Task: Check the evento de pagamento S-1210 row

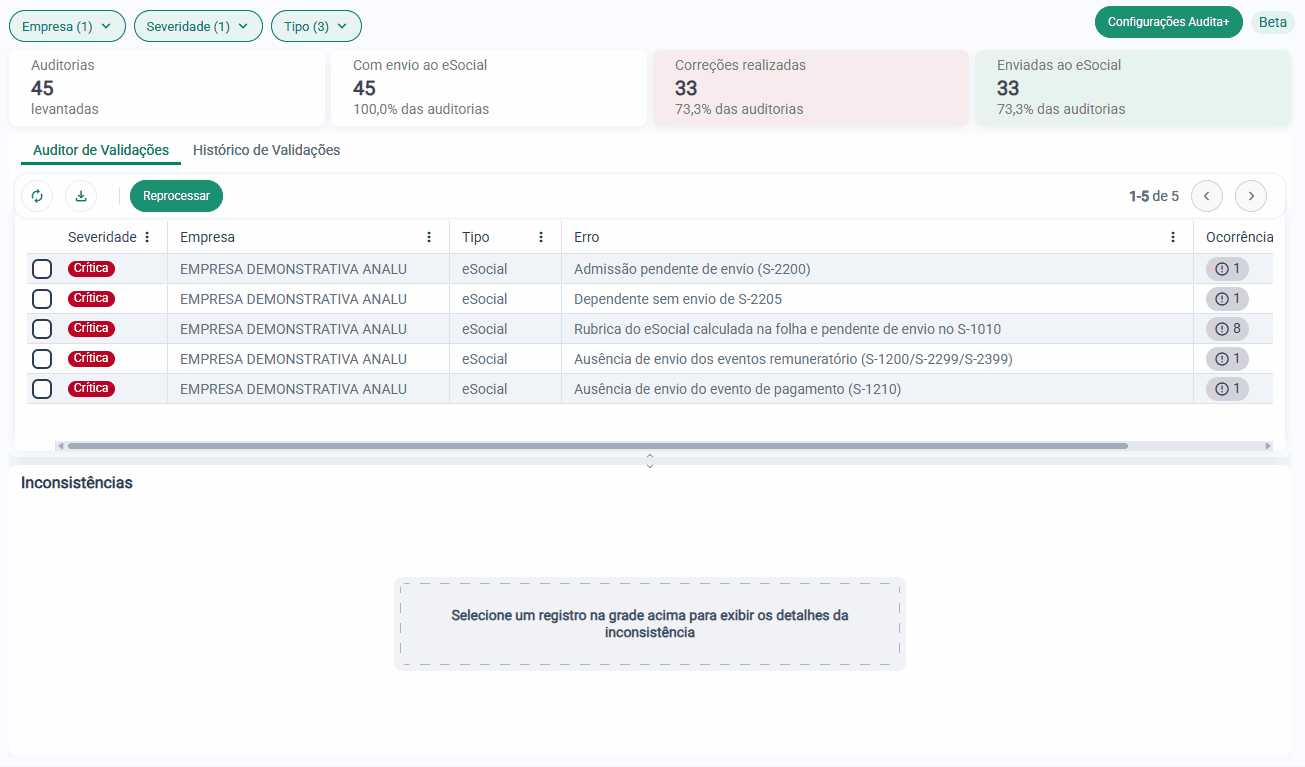Action: pyautogui.click(x=42, y=389)
